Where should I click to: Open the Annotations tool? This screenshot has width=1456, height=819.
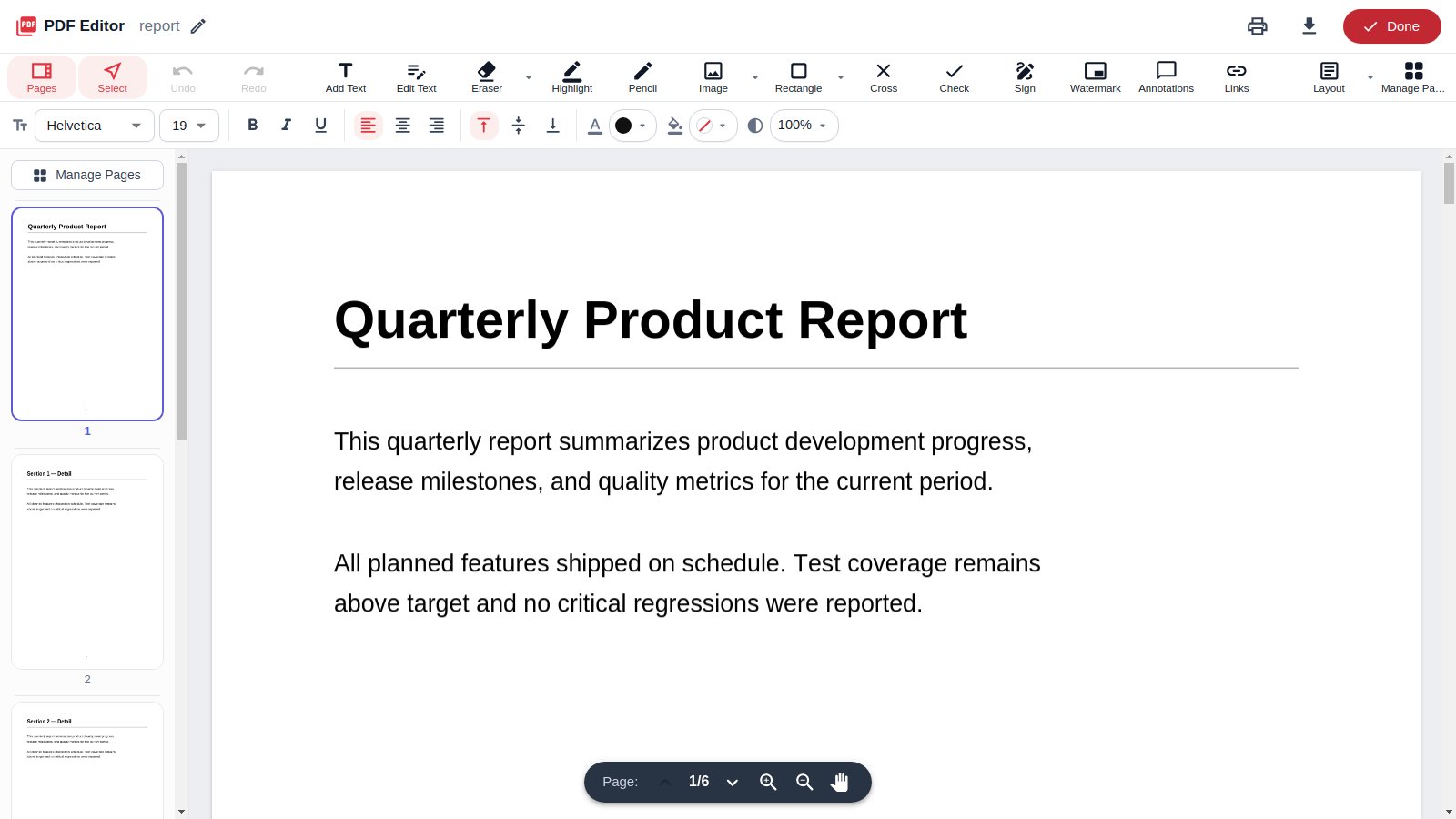point(1167,77)
